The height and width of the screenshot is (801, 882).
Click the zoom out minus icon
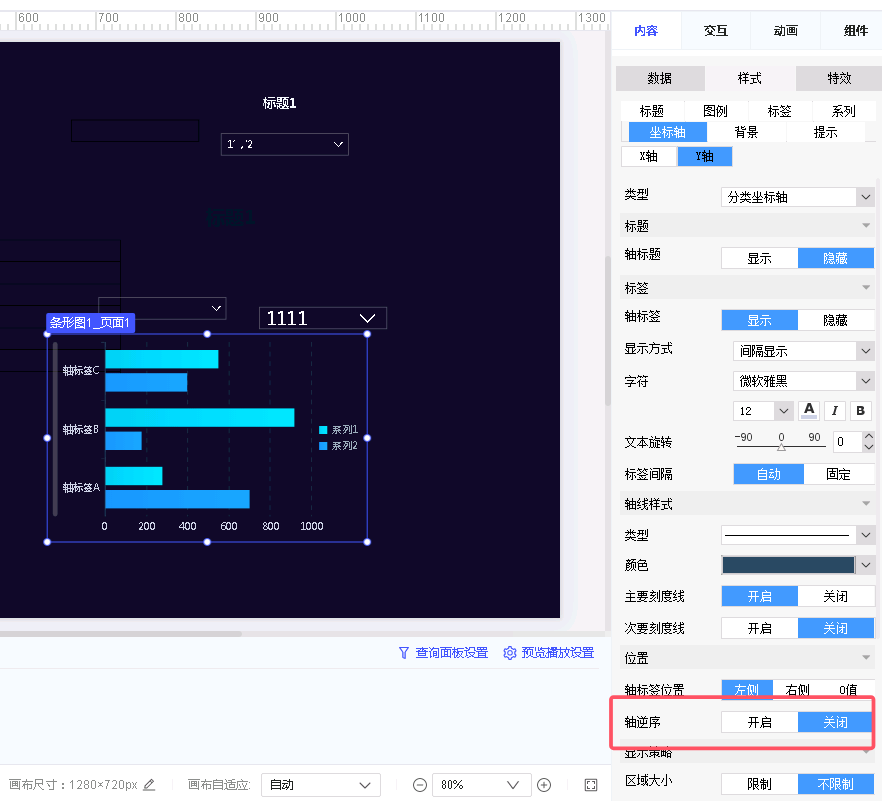(420, 785)
